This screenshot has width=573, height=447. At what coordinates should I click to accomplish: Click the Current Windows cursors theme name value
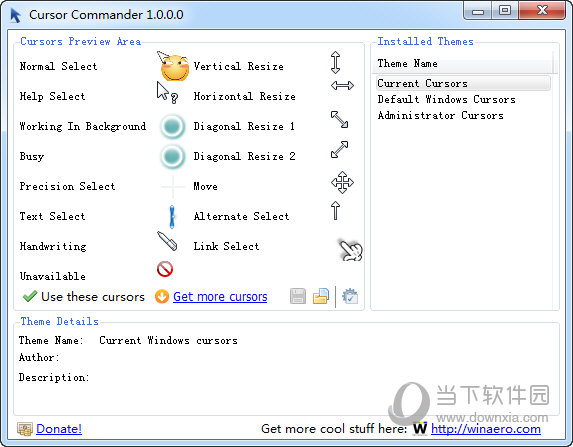click(x=168, y=341)
